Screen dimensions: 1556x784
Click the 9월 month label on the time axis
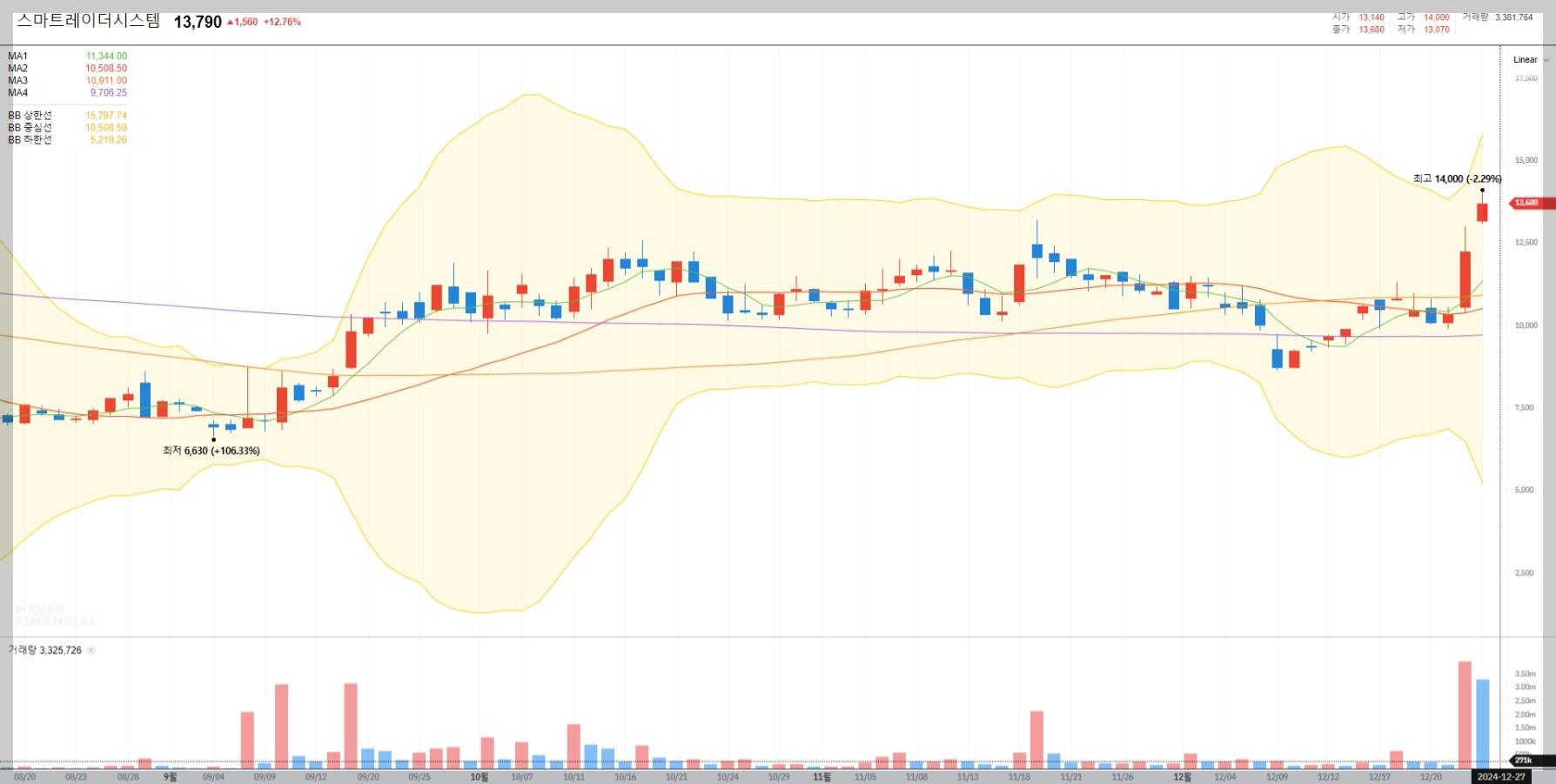click(171, 776)
